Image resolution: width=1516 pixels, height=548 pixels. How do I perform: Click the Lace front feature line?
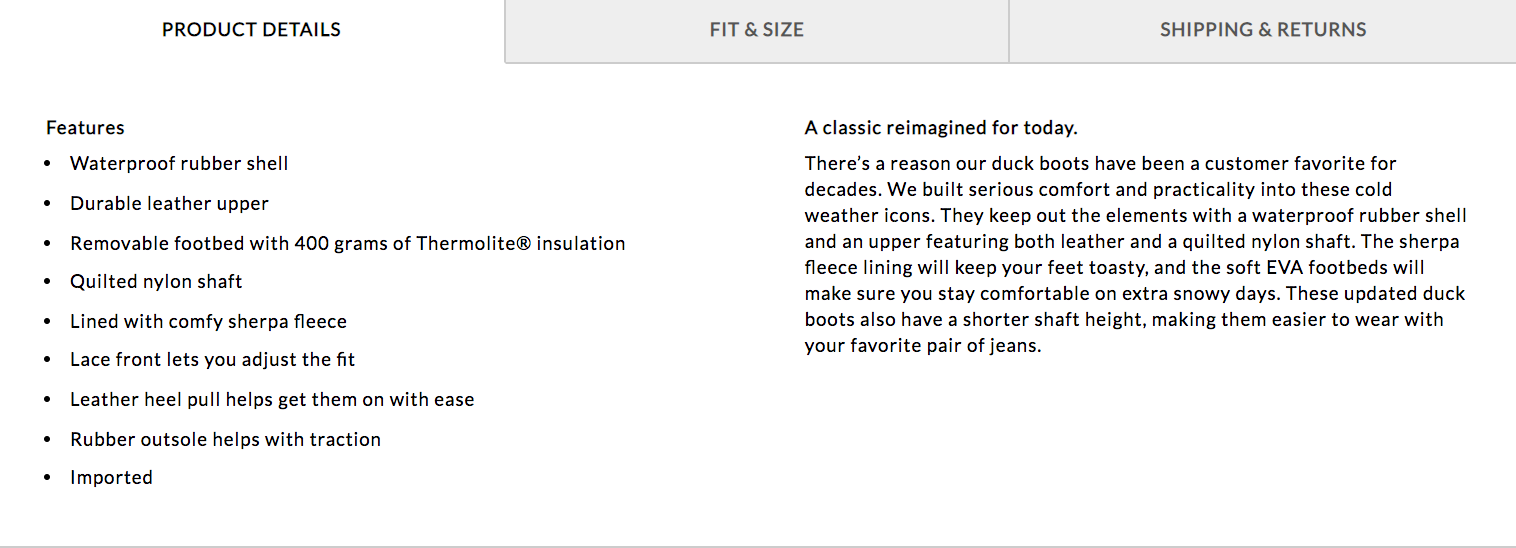tap(212, 360)
